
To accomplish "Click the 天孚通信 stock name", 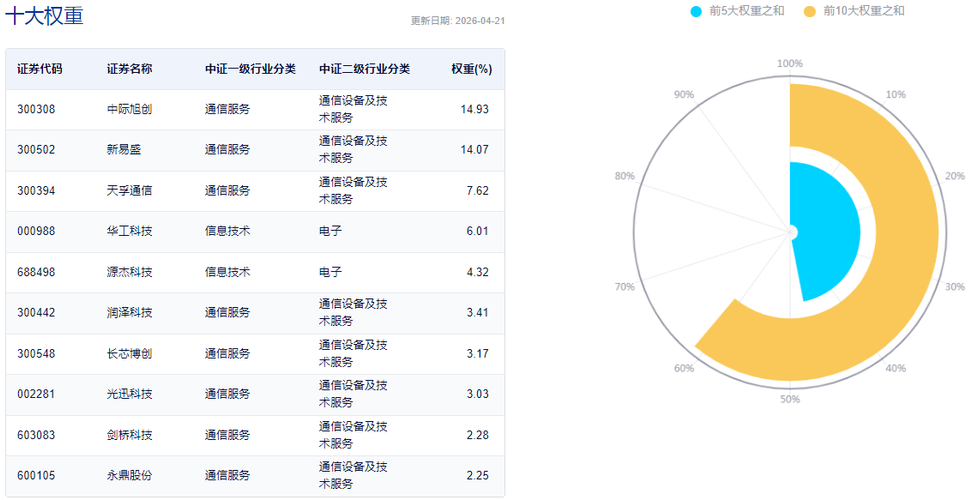I will pos(129,190).
